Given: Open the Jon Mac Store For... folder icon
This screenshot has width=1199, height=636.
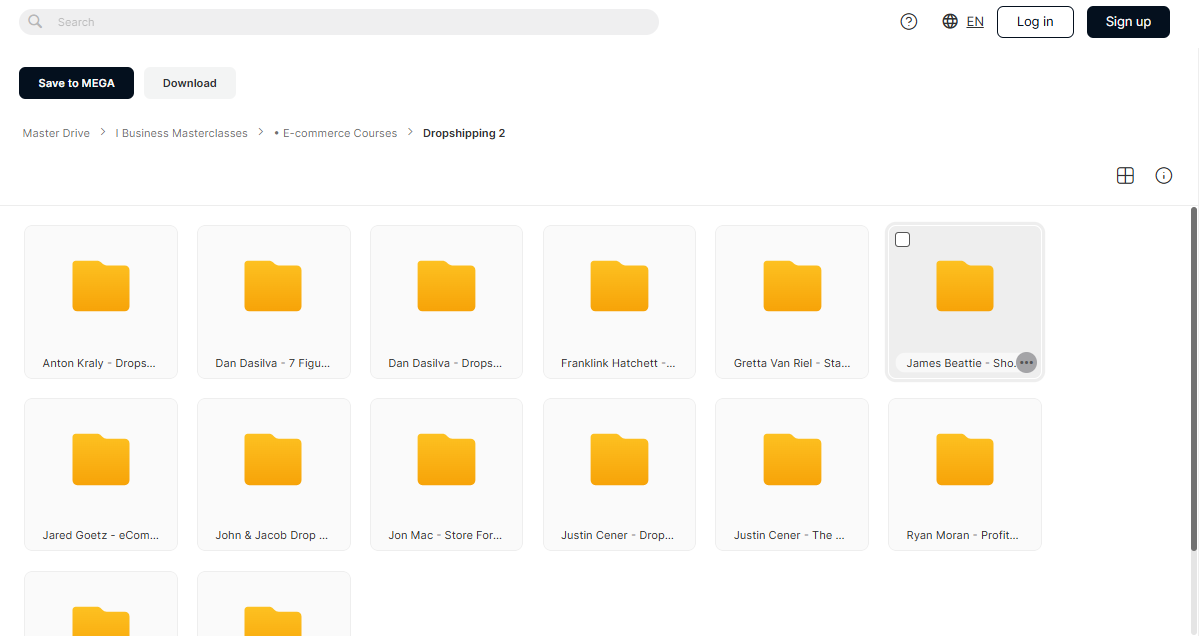Looking at the screenshot, I should click(x=447, y=459).
